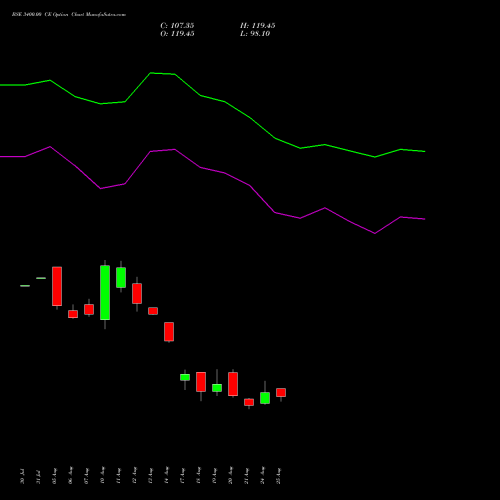
Task: Click the low value L: 98.10
Action: (255, 34)
